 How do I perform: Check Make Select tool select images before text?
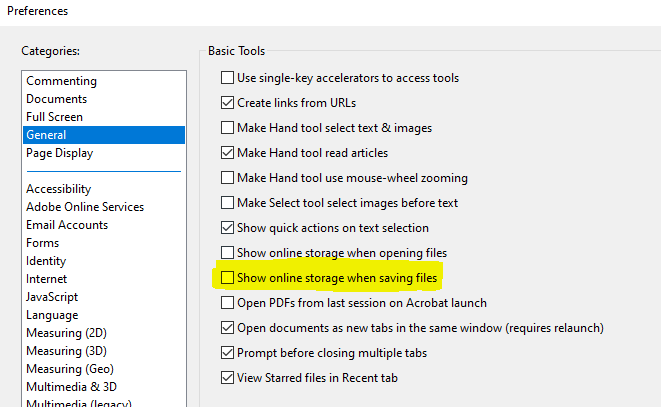point(227,203)
